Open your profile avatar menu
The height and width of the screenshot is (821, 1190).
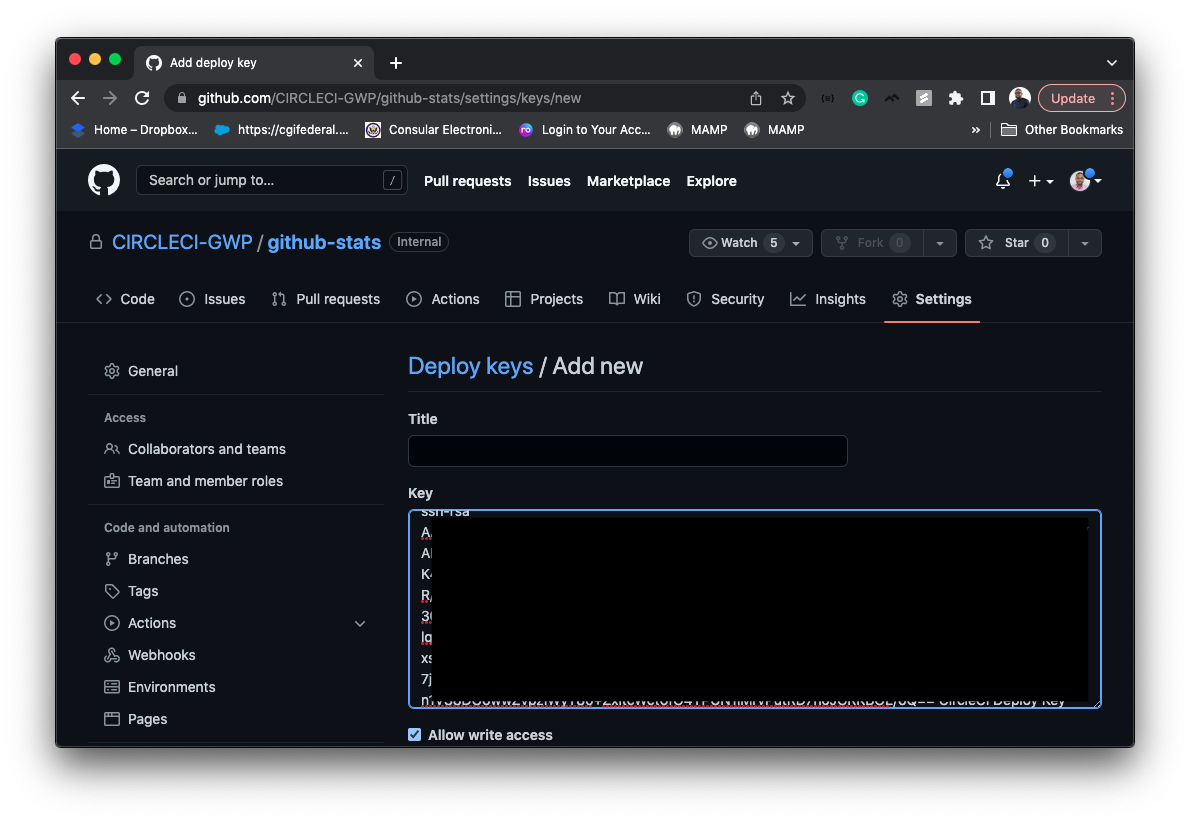coord(1081,180)
